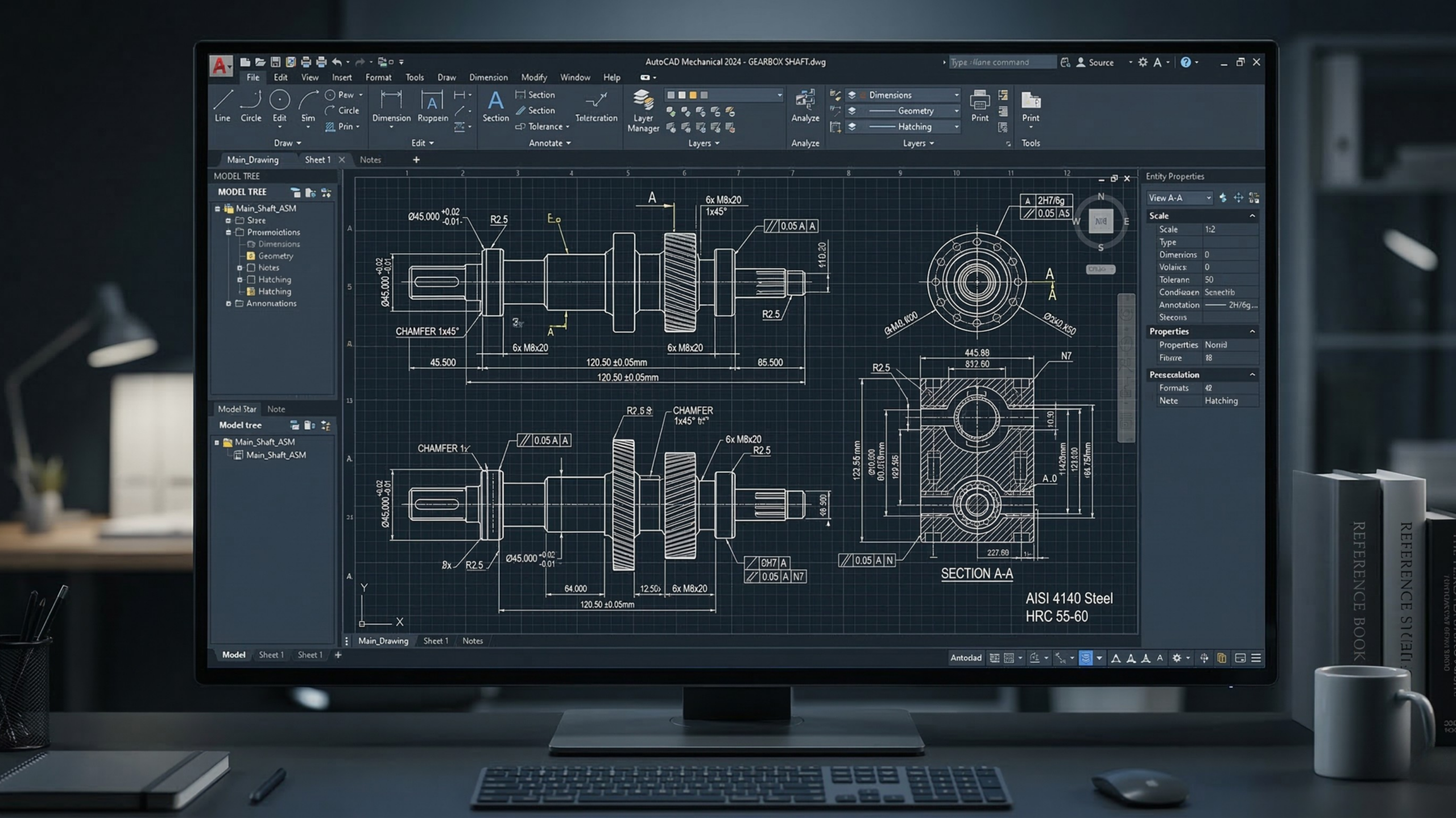The width and height of the screenshot is (1456, 818).
Task: Expand the Annotations node in Model Tree
Action: [229, 304]
